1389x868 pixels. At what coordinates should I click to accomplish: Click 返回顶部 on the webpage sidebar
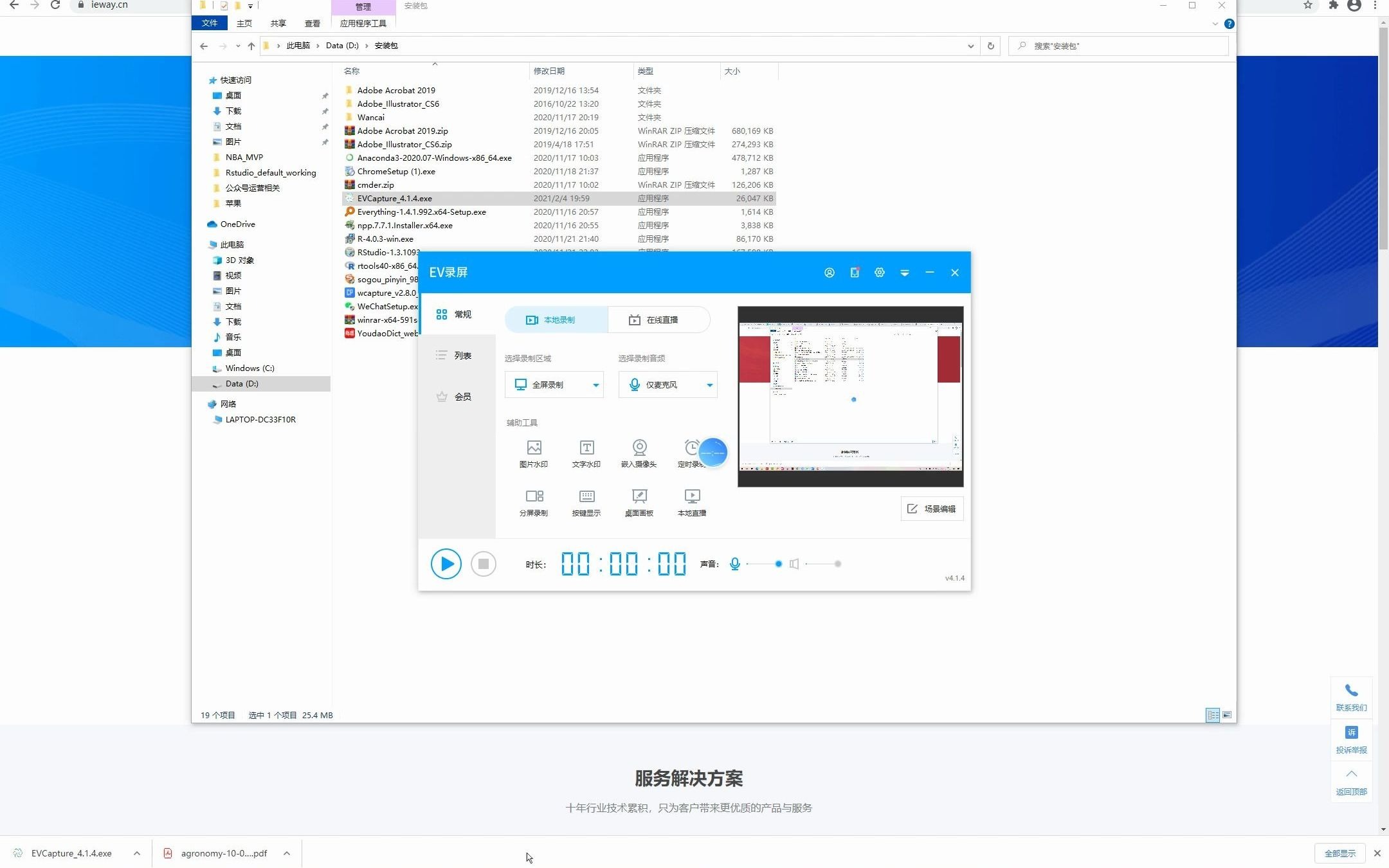[1352, 782]
